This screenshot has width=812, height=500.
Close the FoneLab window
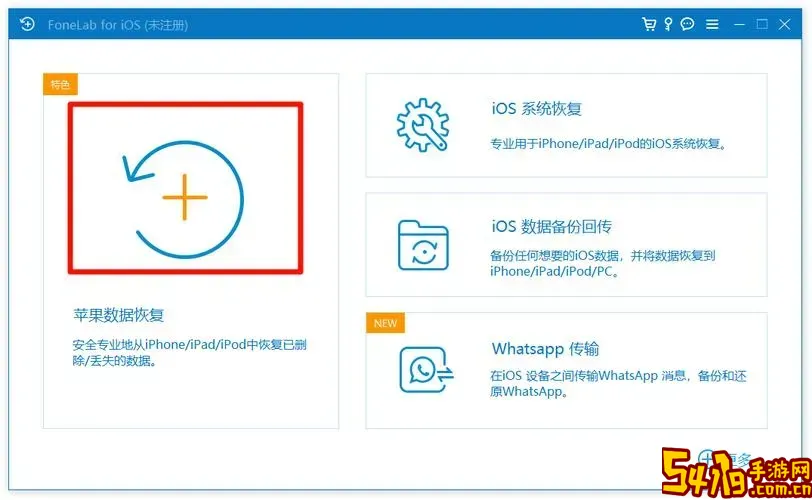785,24
